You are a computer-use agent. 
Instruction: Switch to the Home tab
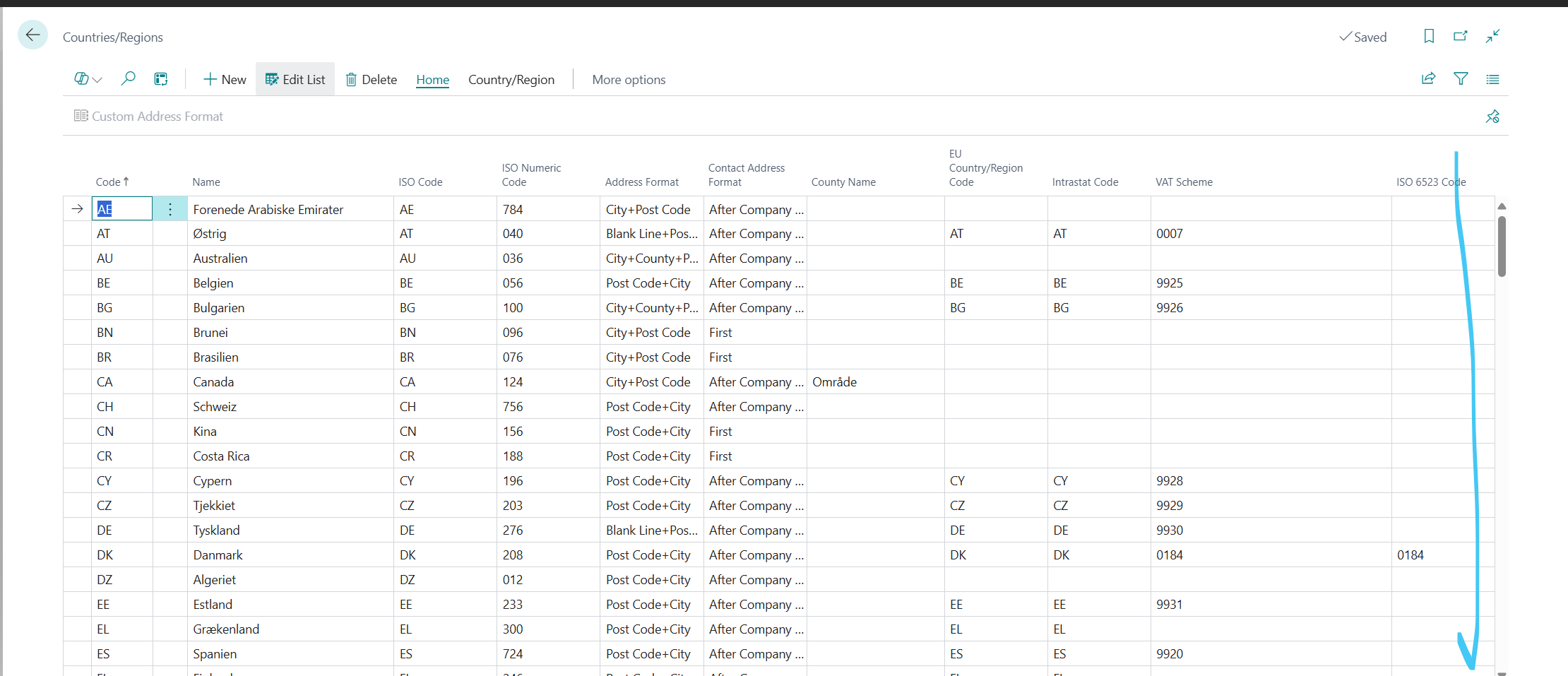coord(432,80)
